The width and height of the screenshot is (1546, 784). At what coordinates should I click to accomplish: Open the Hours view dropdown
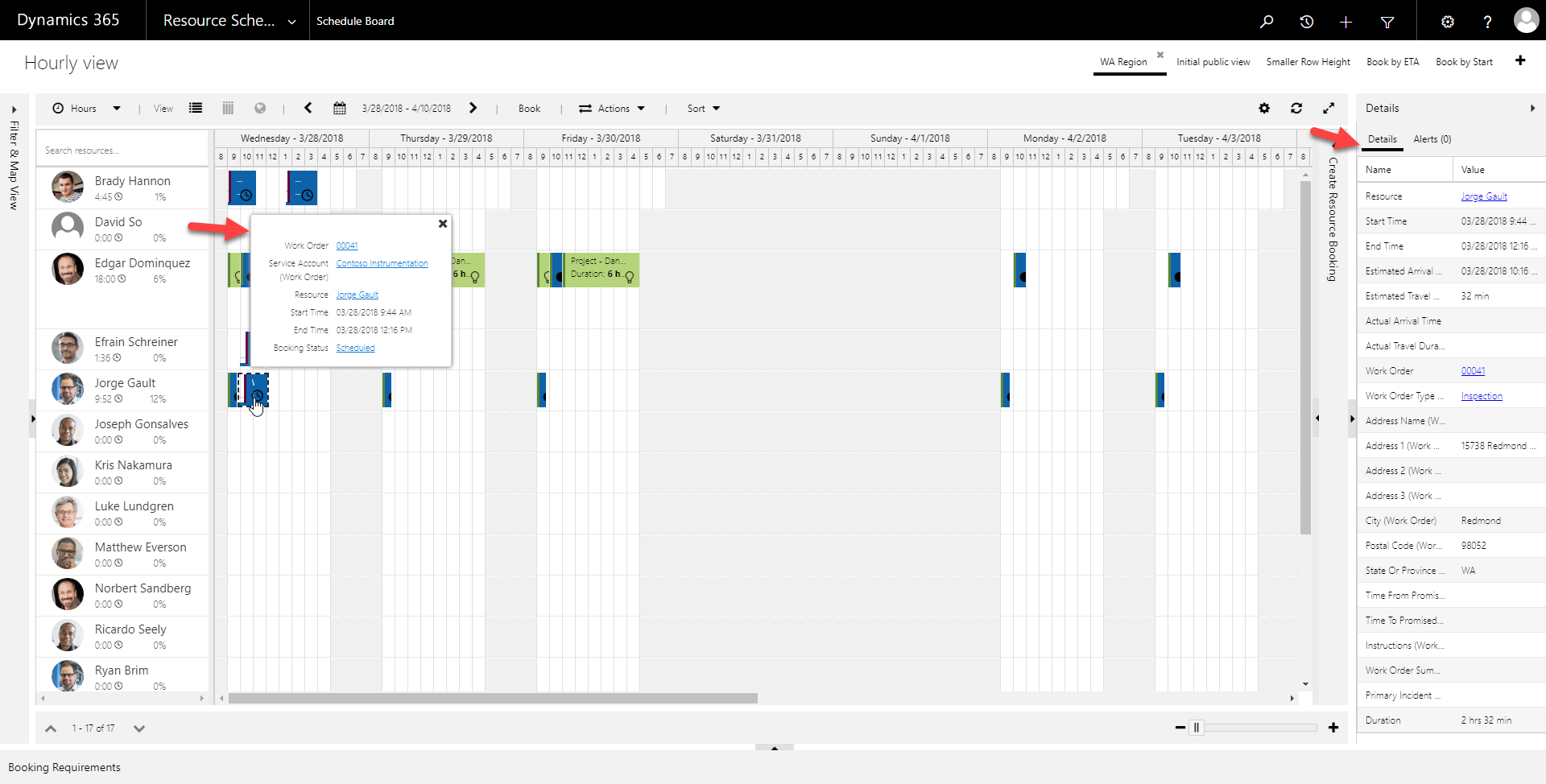pos(86,109)
